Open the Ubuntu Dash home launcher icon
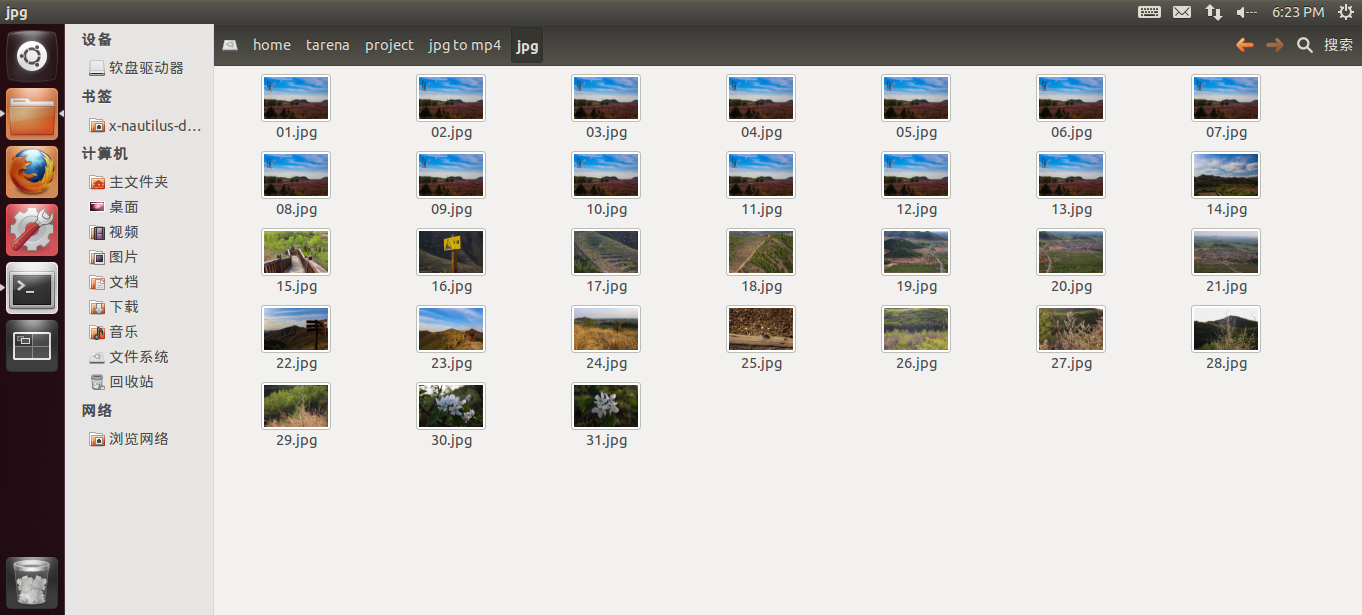1362x615 pixels. pos(32,56)
